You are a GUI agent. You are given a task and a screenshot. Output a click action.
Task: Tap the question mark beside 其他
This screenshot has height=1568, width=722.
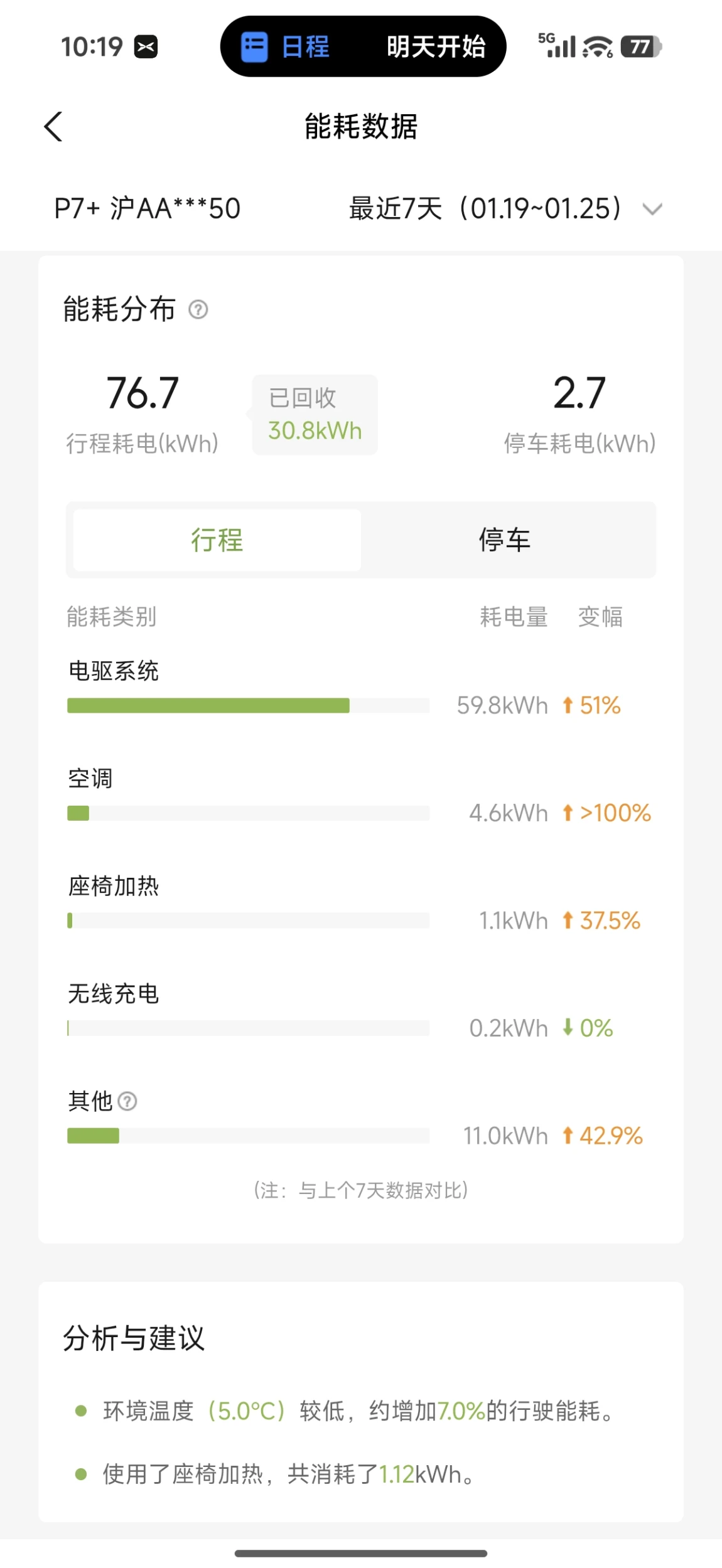pyautogui.click(x=127, y=1101)
